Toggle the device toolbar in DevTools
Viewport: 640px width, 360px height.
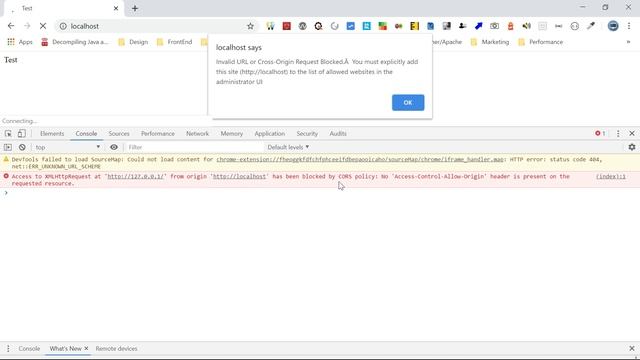pyautogui.click(x=22, y=133)
